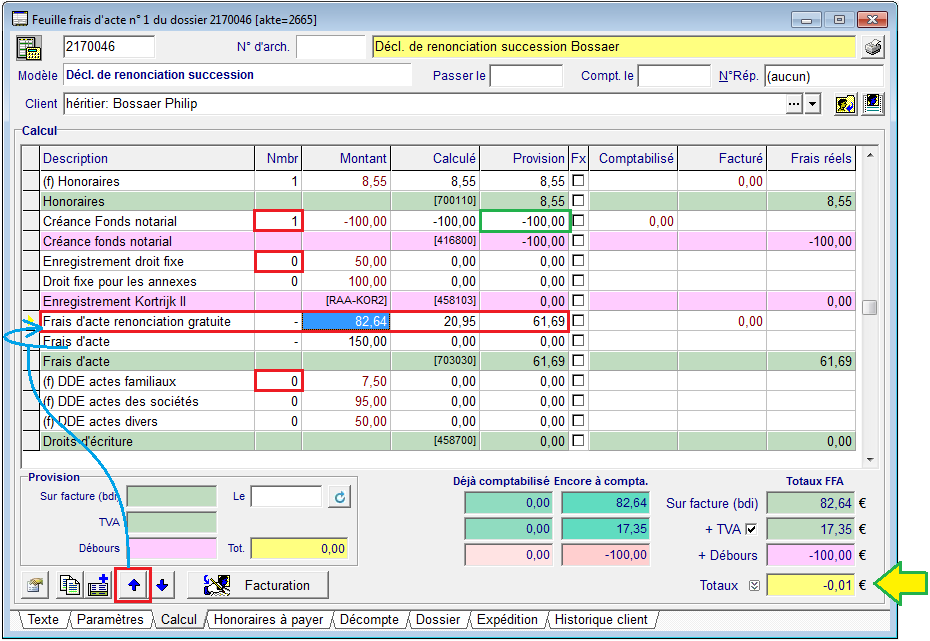Screen dimensions: 930x641
Task: Click the Description column header
Action: pyautogui.click(x=148, y=158)
